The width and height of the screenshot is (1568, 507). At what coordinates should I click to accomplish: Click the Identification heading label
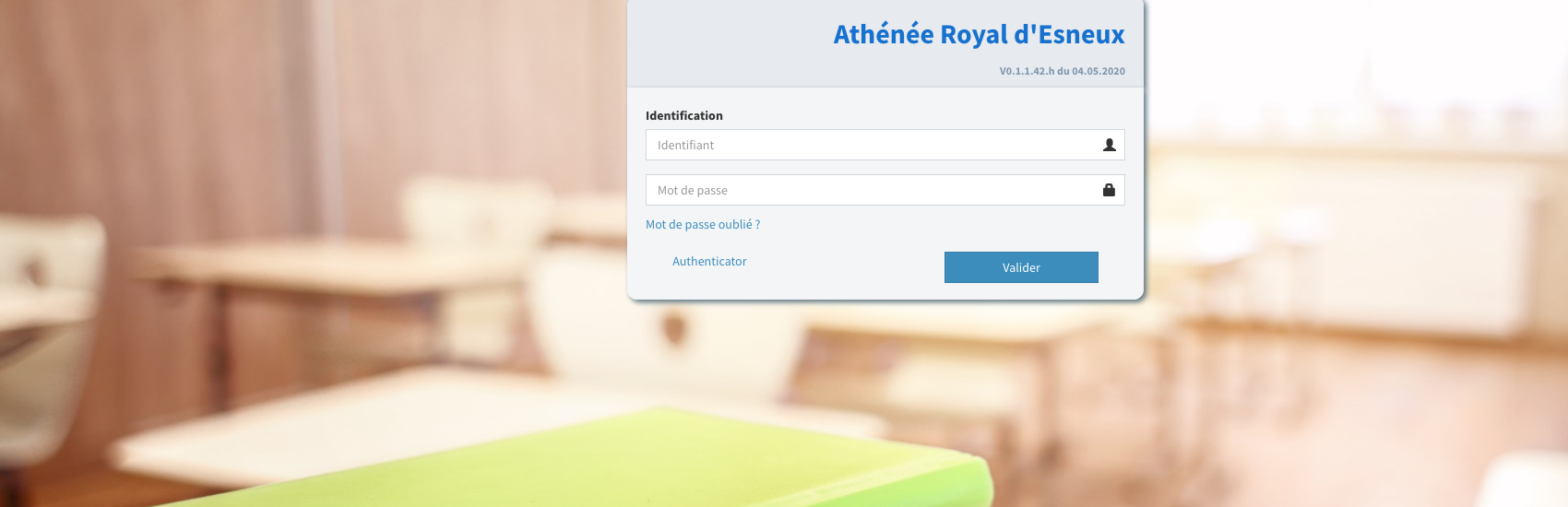tap(684, 115)
